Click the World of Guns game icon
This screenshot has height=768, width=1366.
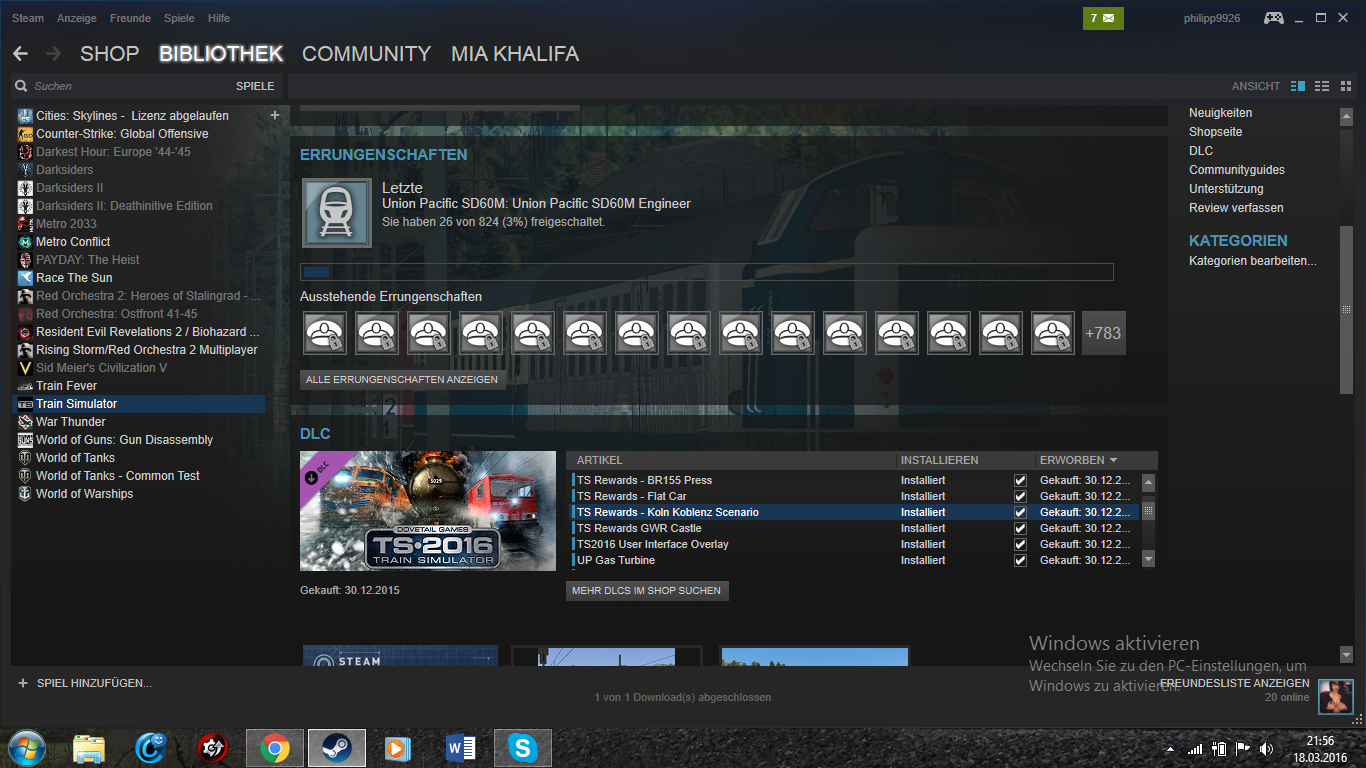coord(26,440)
